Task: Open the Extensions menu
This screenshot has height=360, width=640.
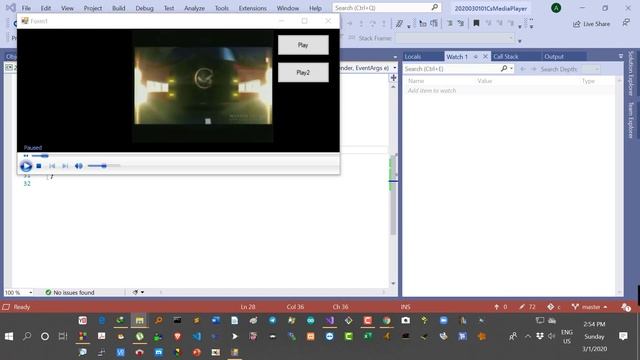Action: 253,8
